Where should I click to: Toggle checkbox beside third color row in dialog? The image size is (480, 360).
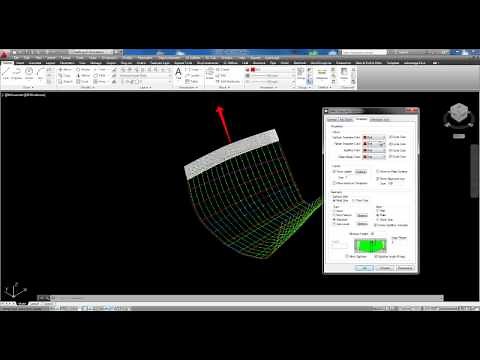pyautogui.click(x=391, y=150)
